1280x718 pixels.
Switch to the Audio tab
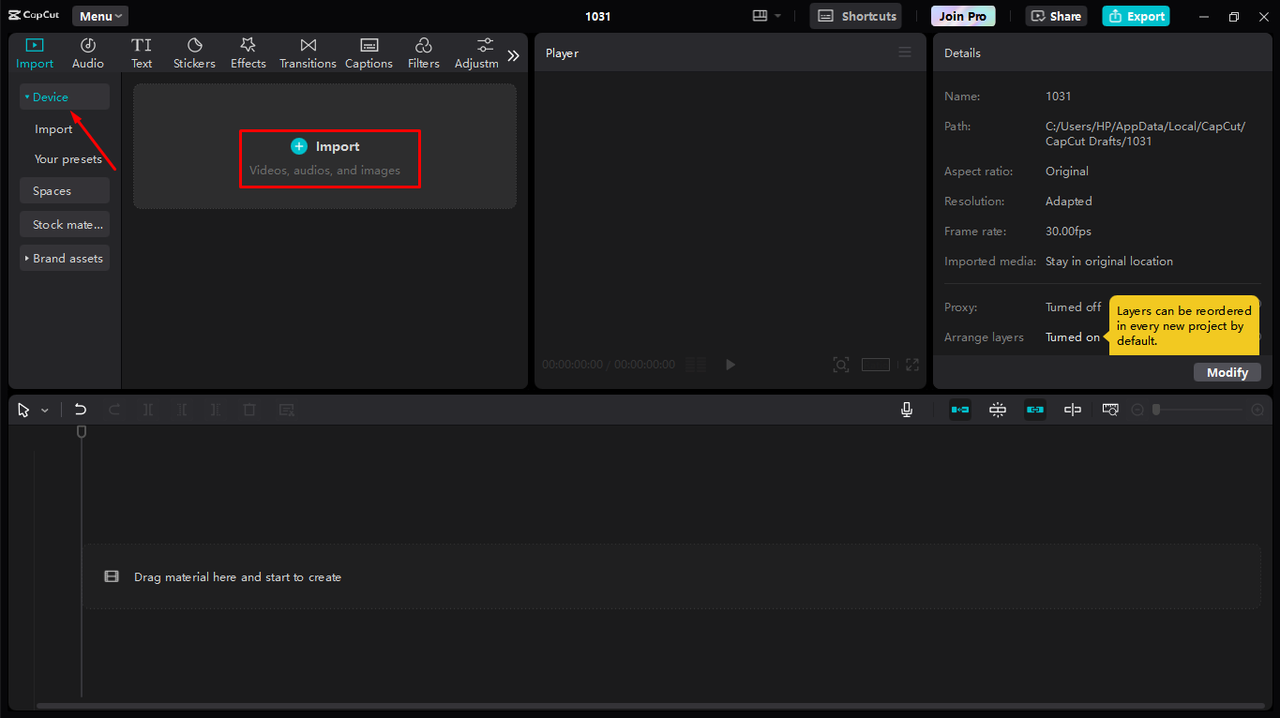point(88,54)
